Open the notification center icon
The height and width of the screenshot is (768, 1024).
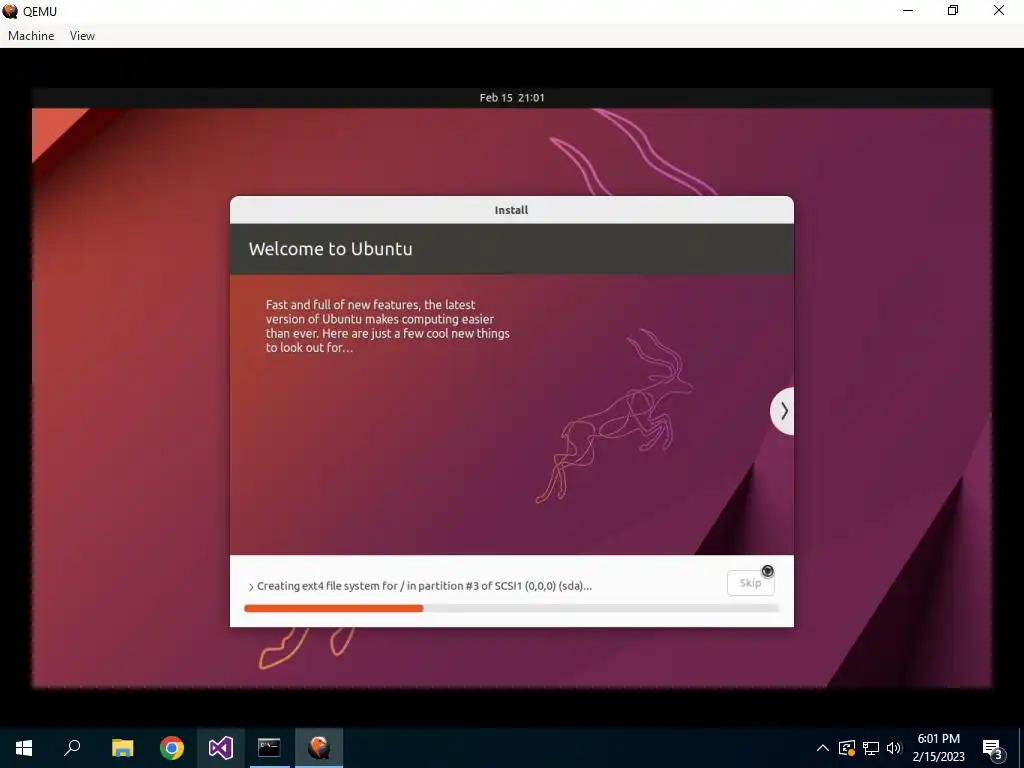[x=993, y=748]
